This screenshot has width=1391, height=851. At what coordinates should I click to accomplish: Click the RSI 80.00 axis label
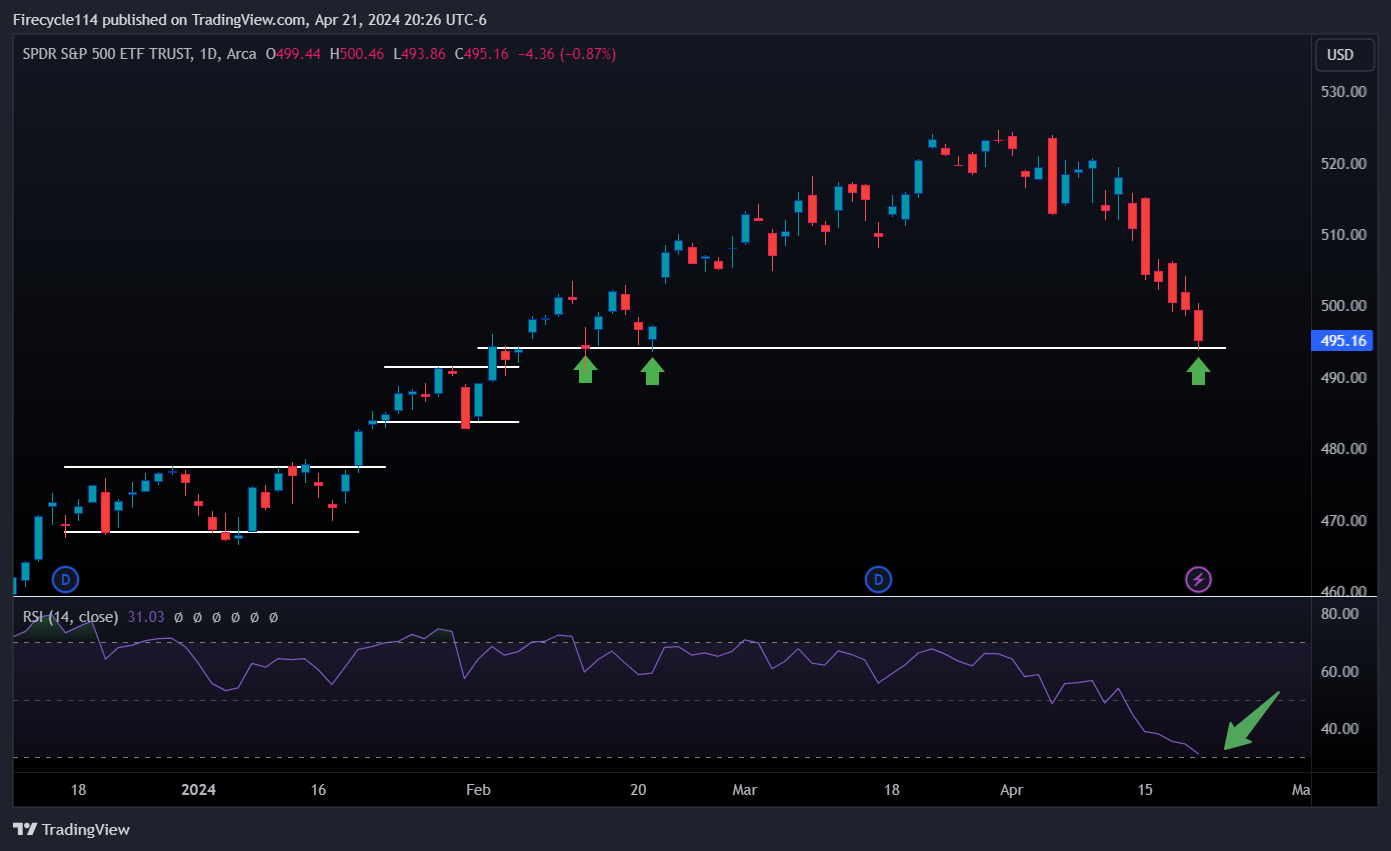click(1339, 614)
